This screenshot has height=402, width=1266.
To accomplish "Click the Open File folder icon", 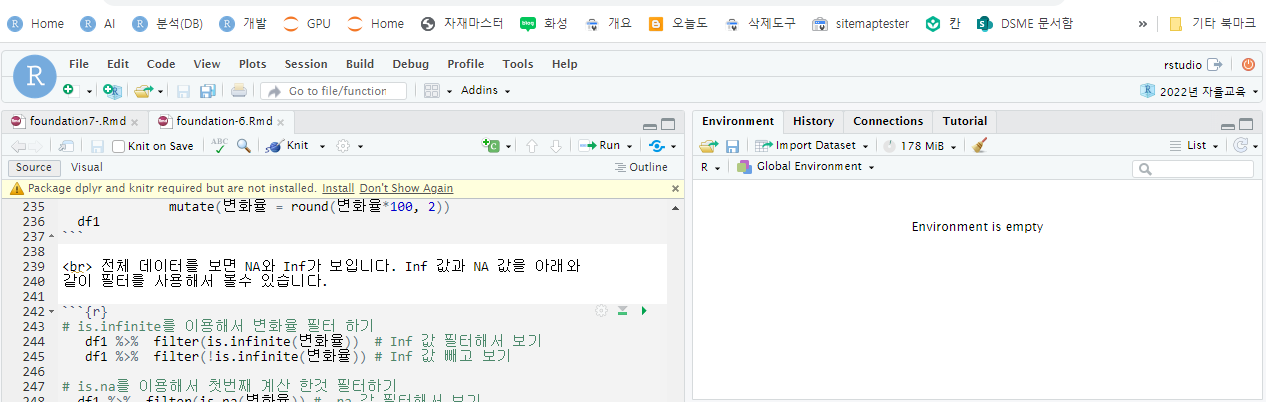I will pos(144,90).
